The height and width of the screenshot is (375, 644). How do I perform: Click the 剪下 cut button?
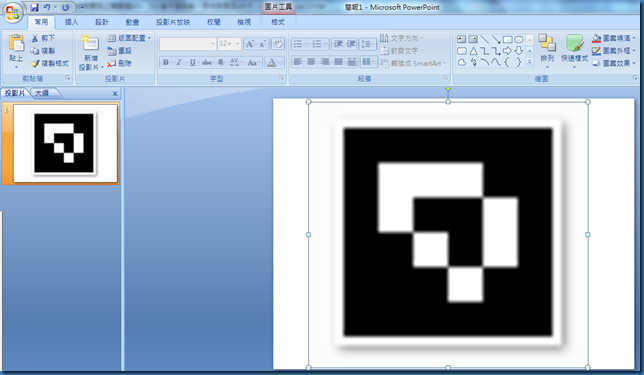[43, 38]
